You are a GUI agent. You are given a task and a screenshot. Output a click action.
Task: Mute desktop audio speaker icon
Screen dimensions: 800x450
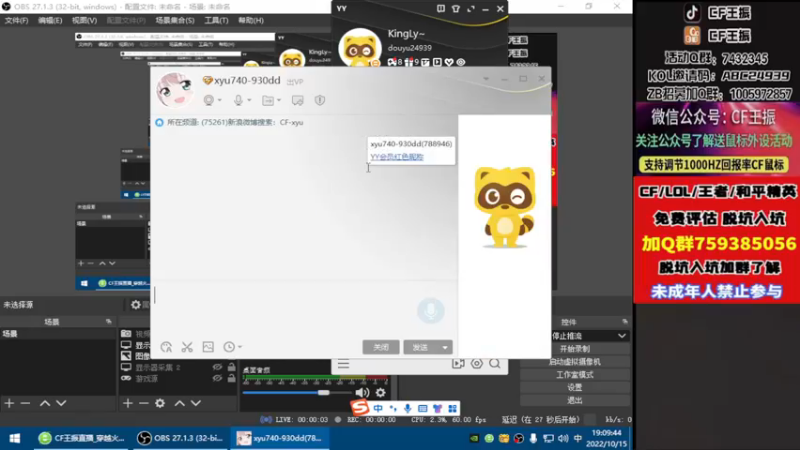tap(362, 392)
